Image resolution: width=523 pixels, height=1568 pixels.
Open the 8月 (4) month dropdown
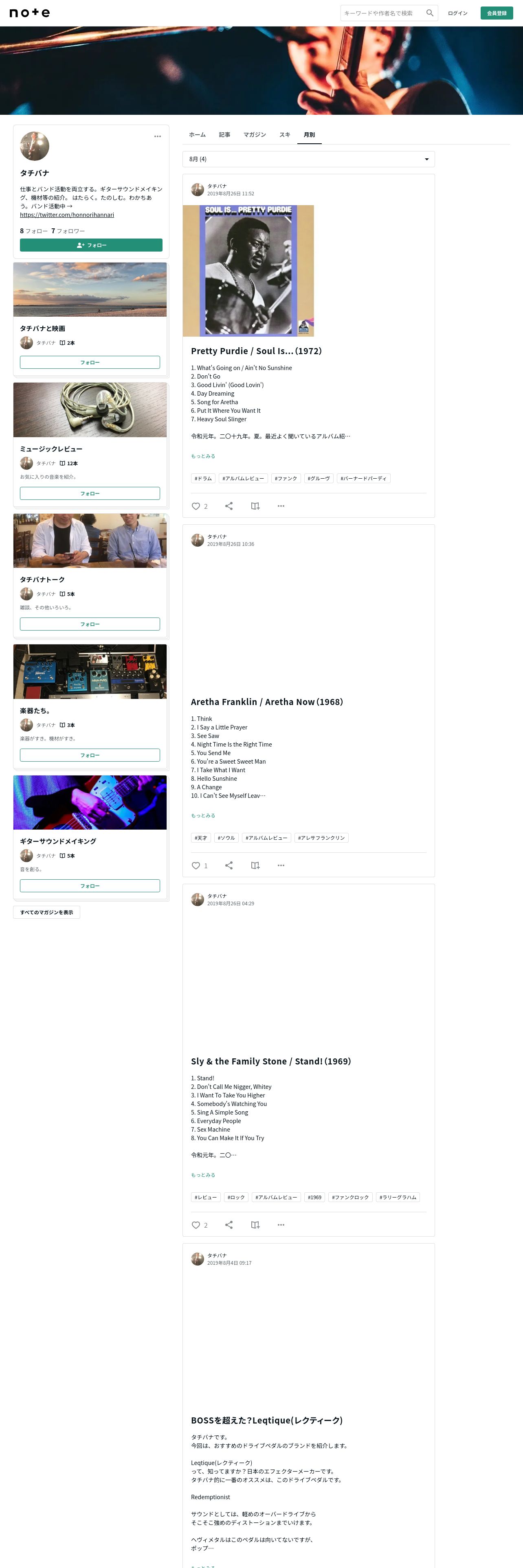pos(309,159)
